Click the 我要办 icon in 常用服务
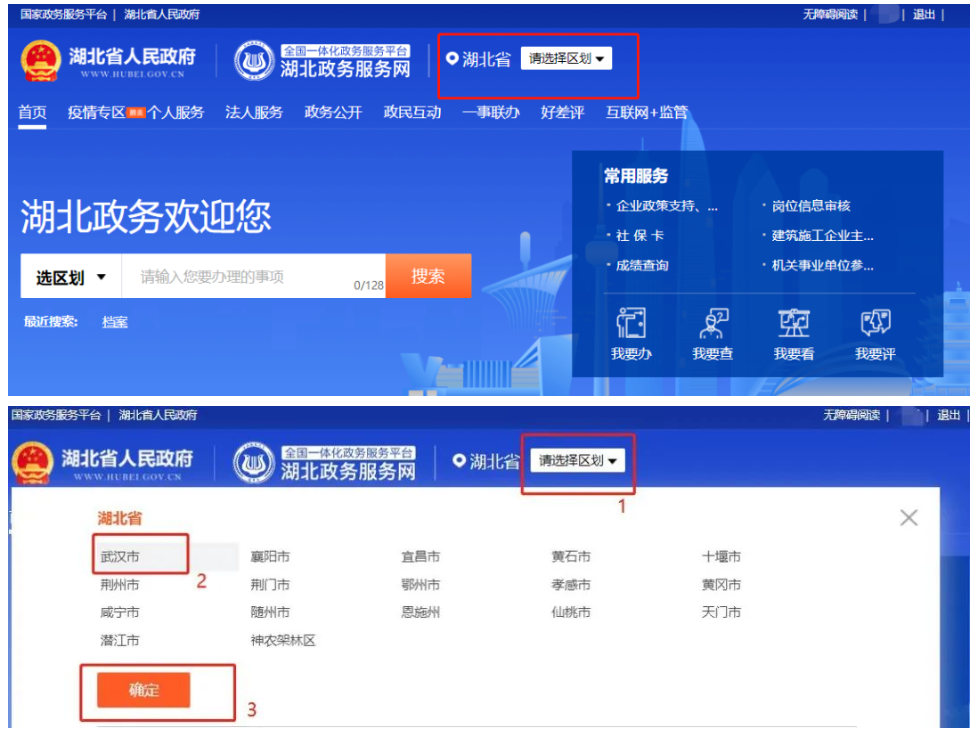This screenshot has height=732, width=974. coord(631,323)
